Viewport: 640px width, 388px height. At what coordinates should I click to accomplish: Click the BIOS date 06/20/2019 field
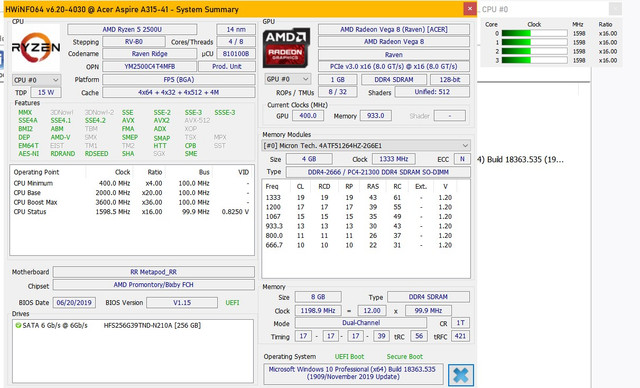74,303
